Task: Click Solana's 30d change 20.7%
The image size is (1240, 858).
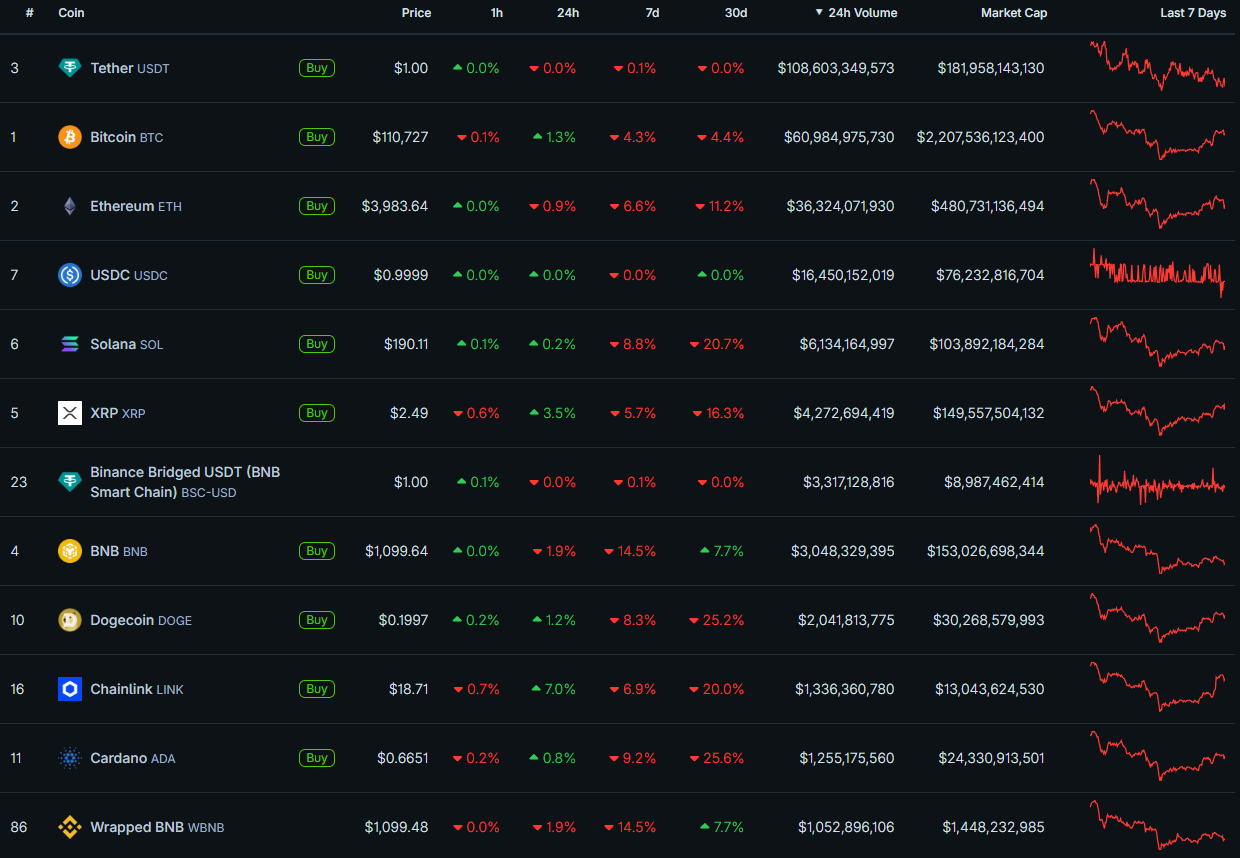Action: (717, 344)
